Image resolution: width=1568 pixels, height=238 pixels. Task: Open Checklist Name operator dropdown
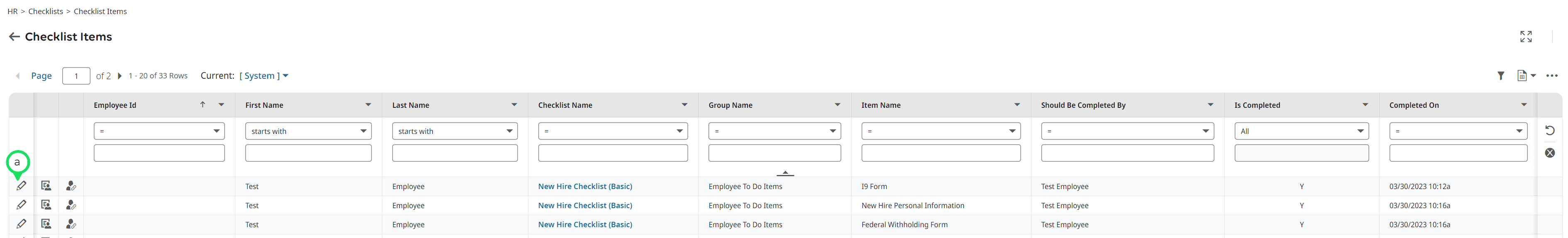tap(613, 131)
